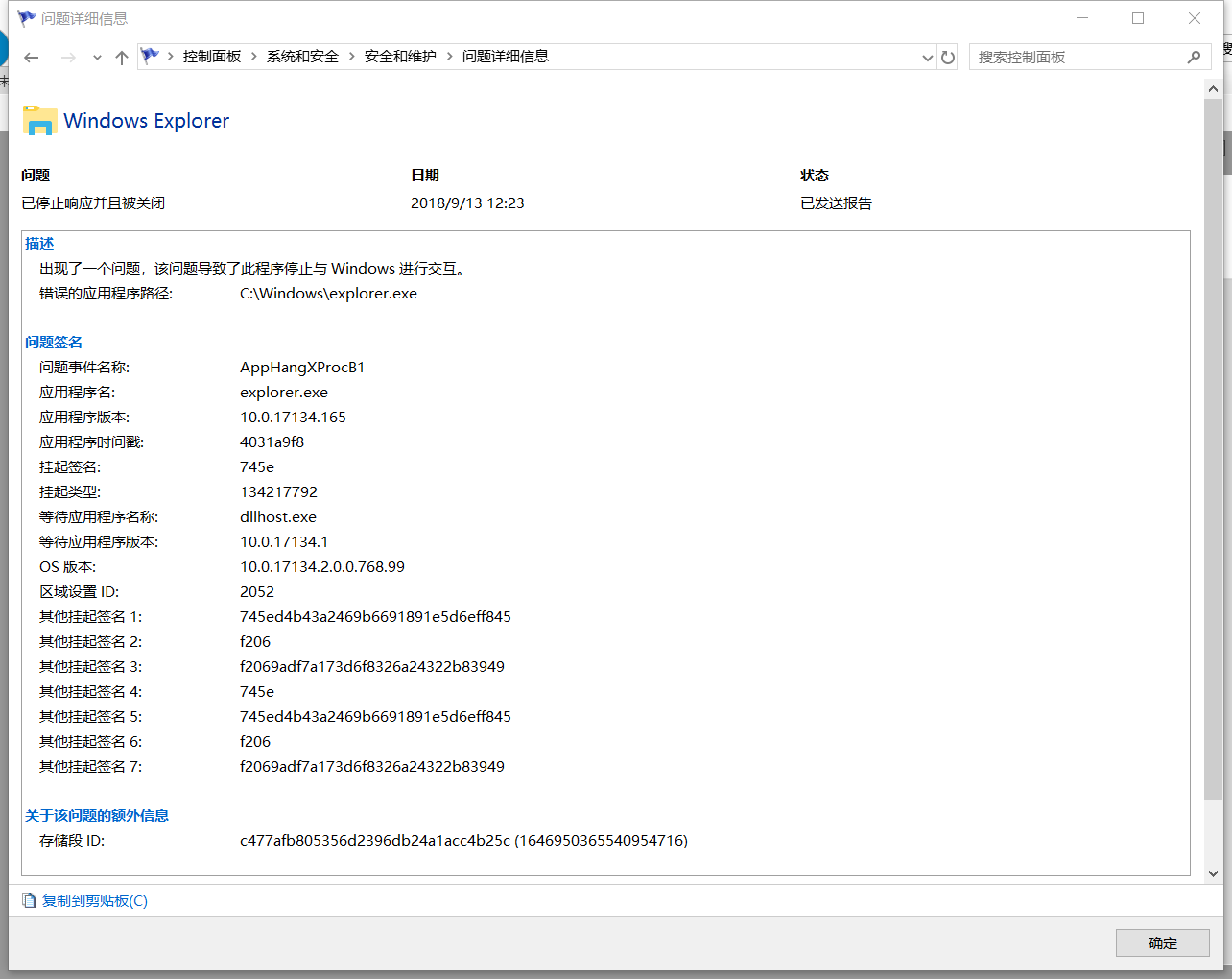Click the up one level arrow
1232x979 pixels.
click(x=121, y=57)
